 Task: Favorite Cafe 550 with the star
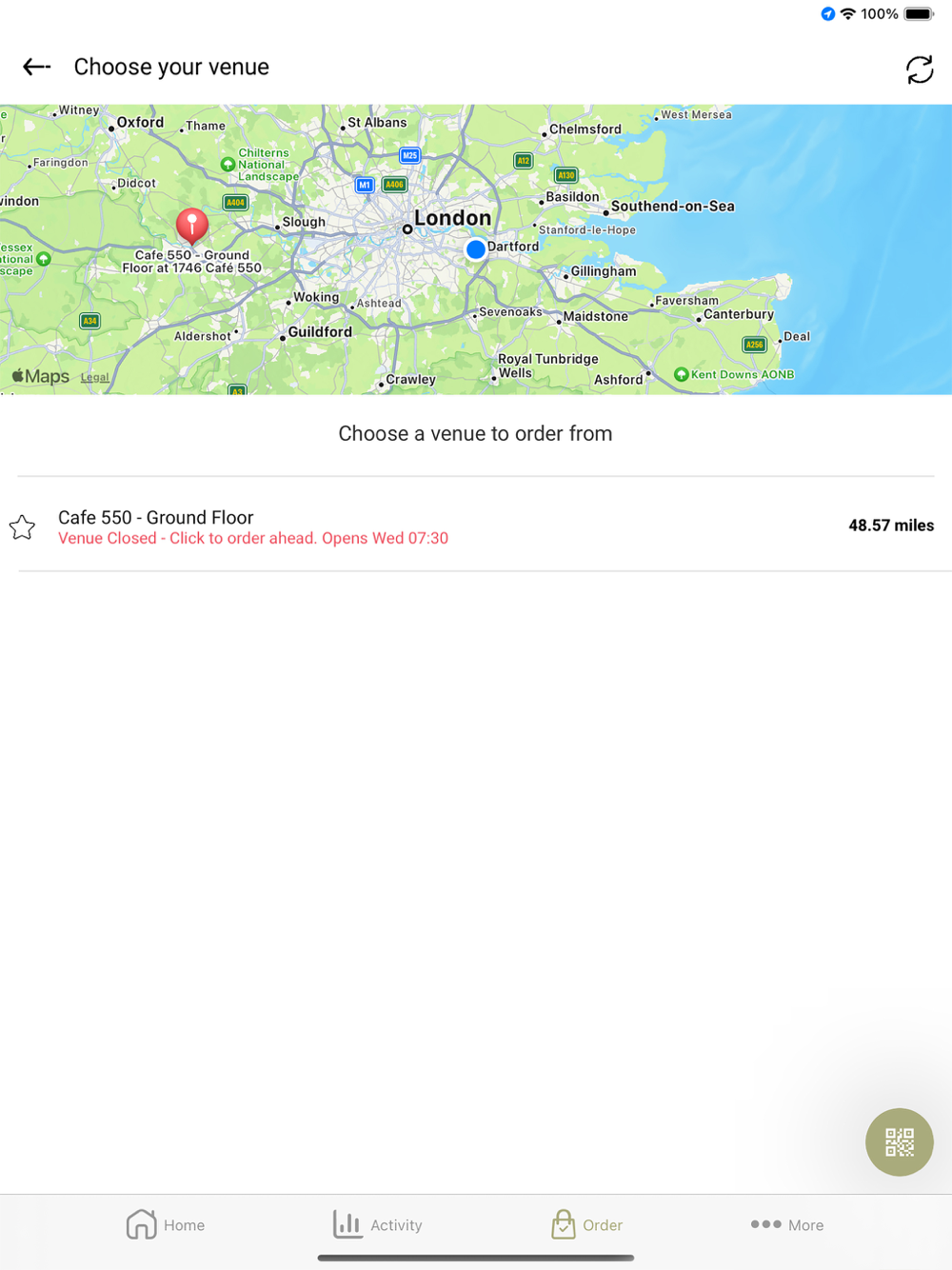click(x=22, y=526)
